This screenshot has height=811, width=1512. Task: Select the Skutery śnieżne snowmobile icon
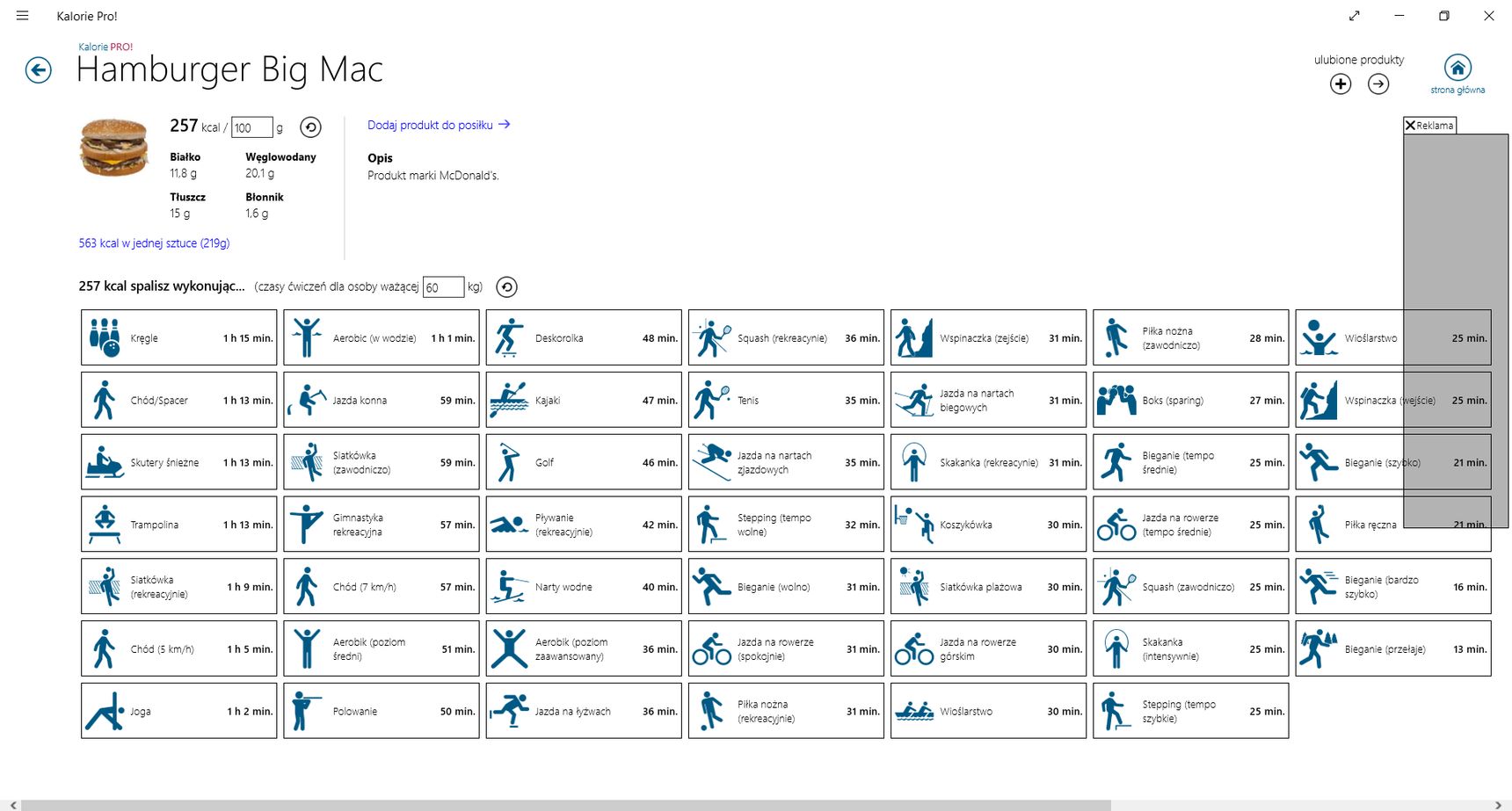(x=105, y=462)
